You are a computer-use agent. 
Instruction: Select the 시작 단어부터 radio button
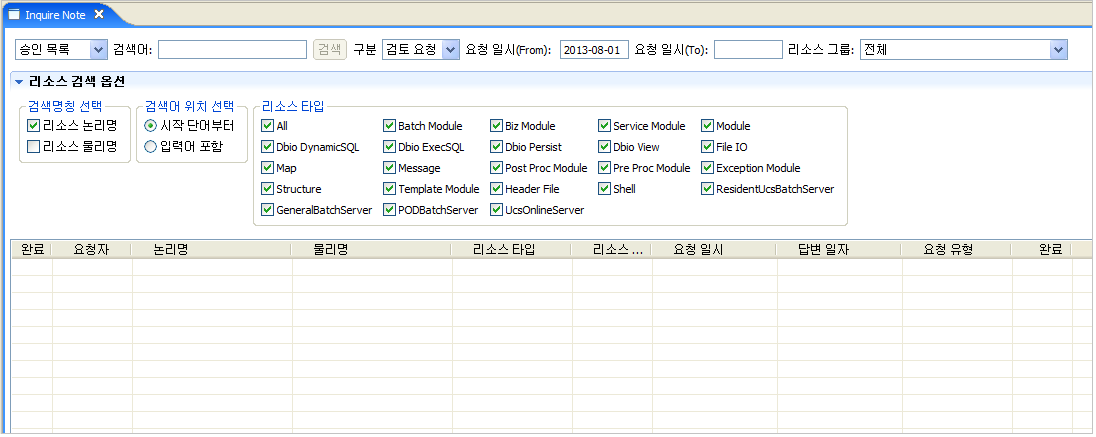(151, 126)
